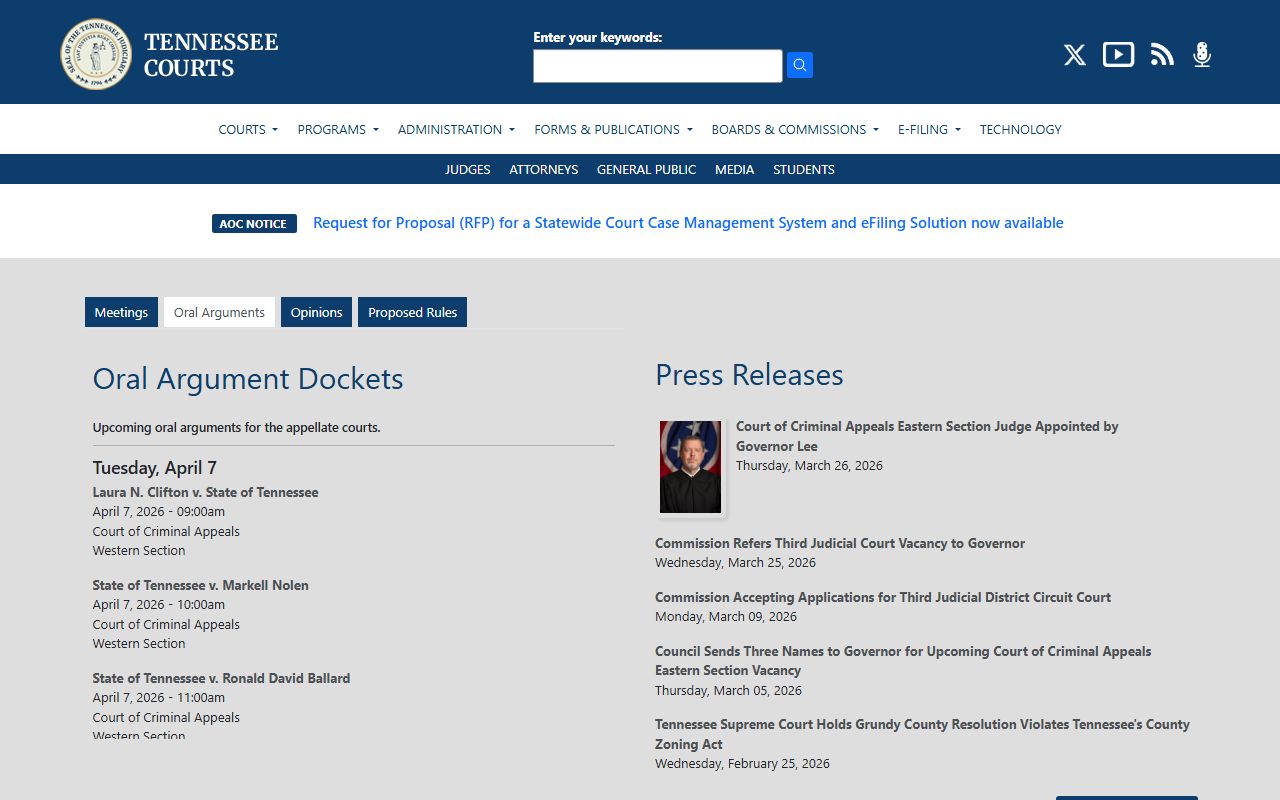1280x800 pixels.
Task: Select the Opinions tab
Action: pyautogui.click(x=316, y=312)
